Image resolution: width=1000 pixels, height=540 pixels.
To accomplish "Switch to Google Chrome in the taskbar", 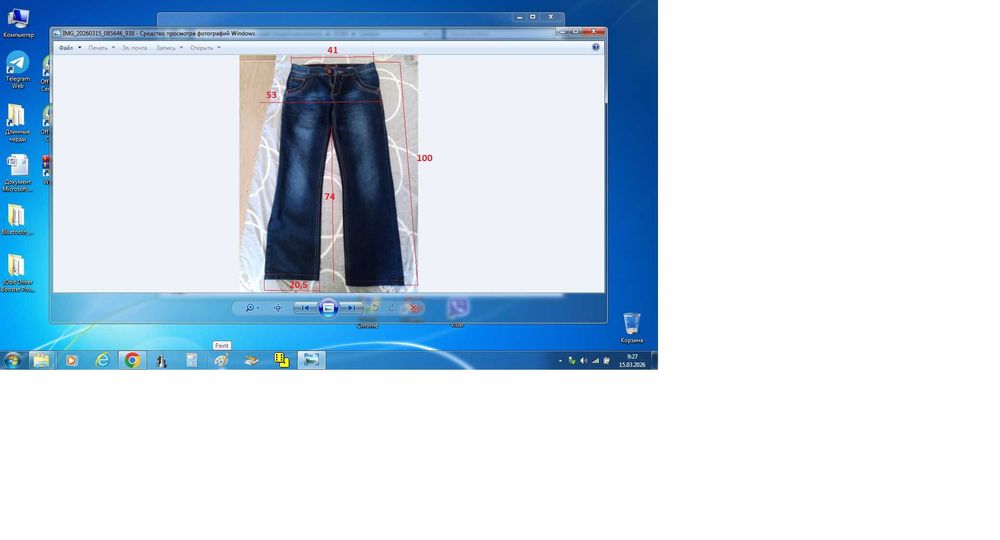I will pyautogui.click(x=132, y=360).
